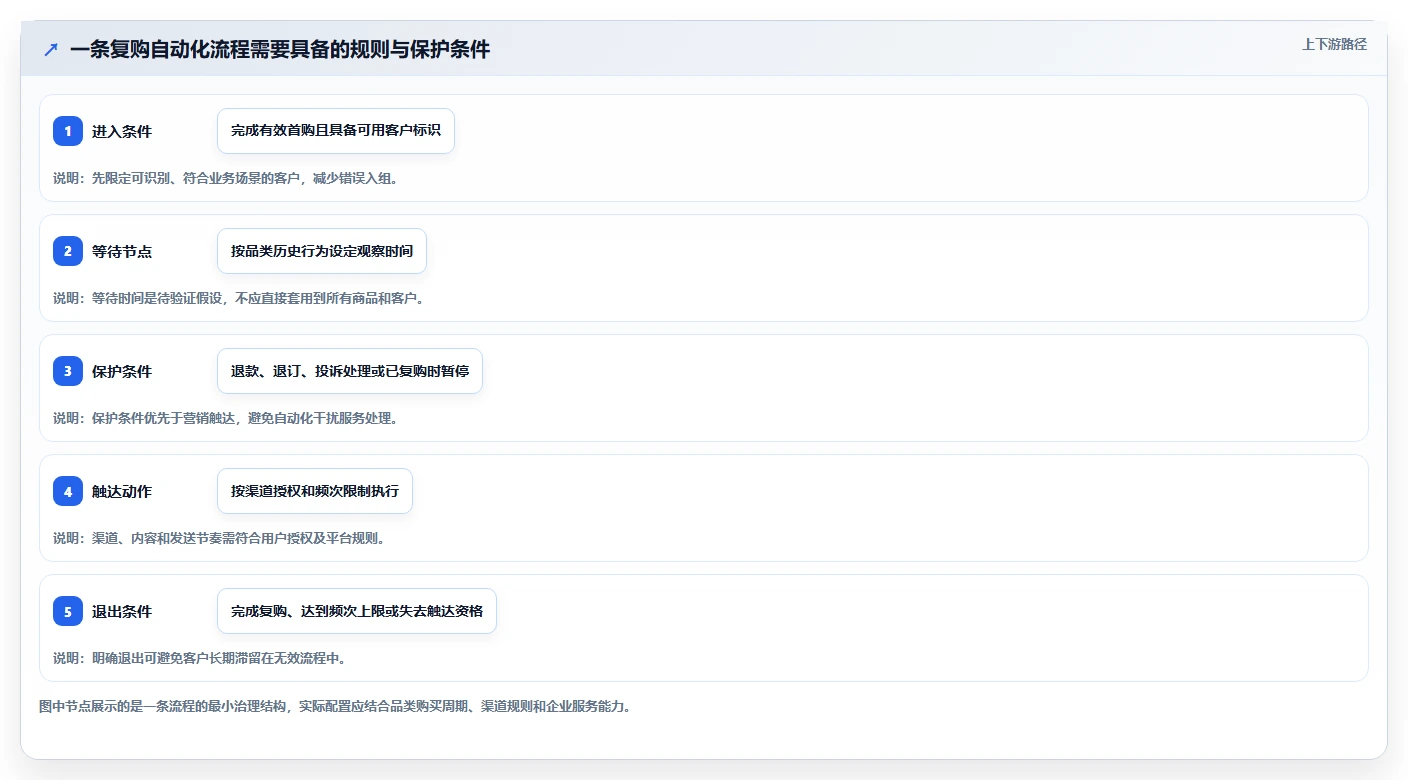Click the 按品类历史行为设定观察时间 chip
Viewport: 1408px width, 780px height.
click(x=322, y=251)
